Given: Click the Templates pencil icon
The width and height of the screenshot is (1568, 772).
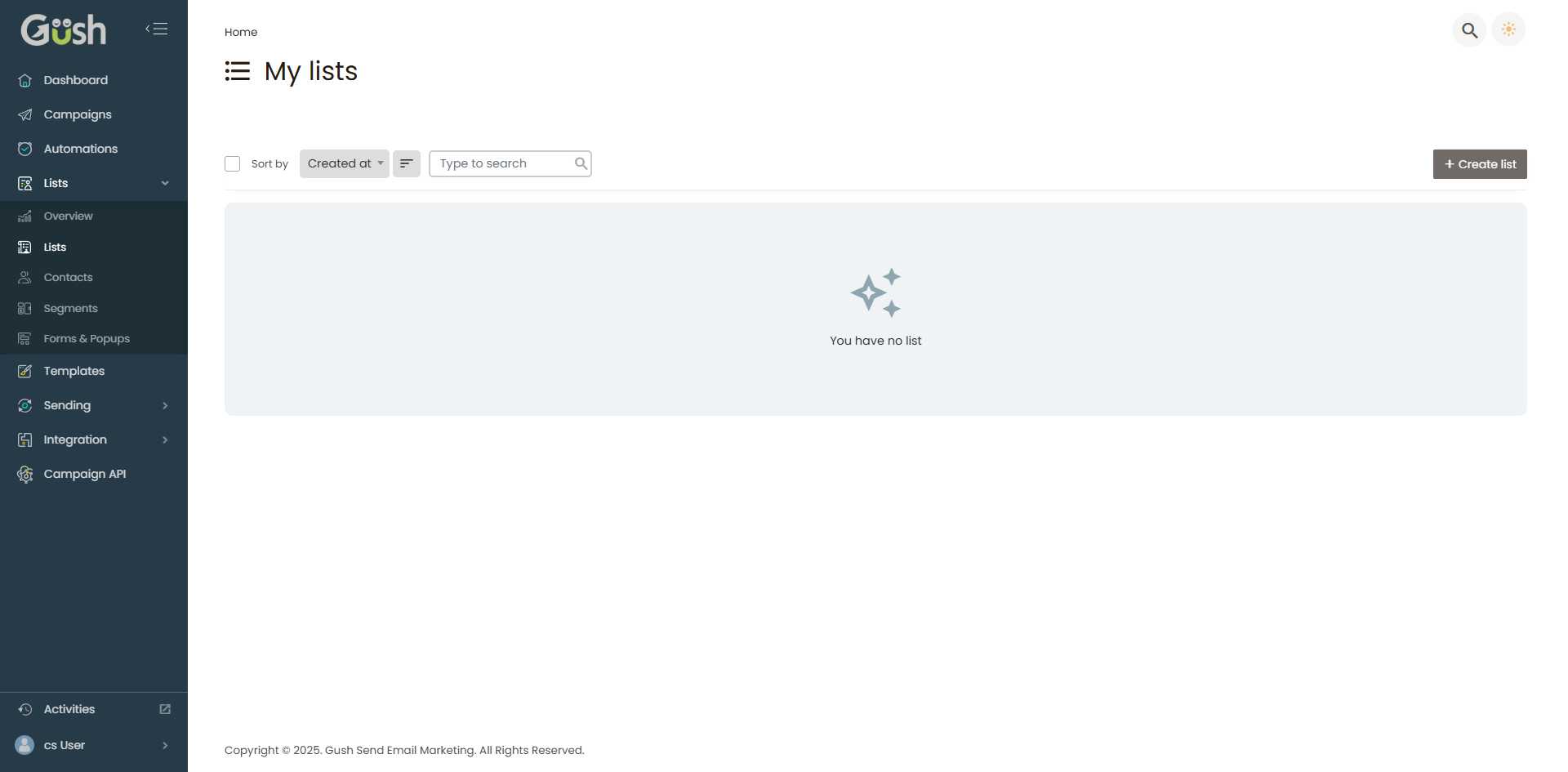Looking at the screenshot, I should point(25,371).
